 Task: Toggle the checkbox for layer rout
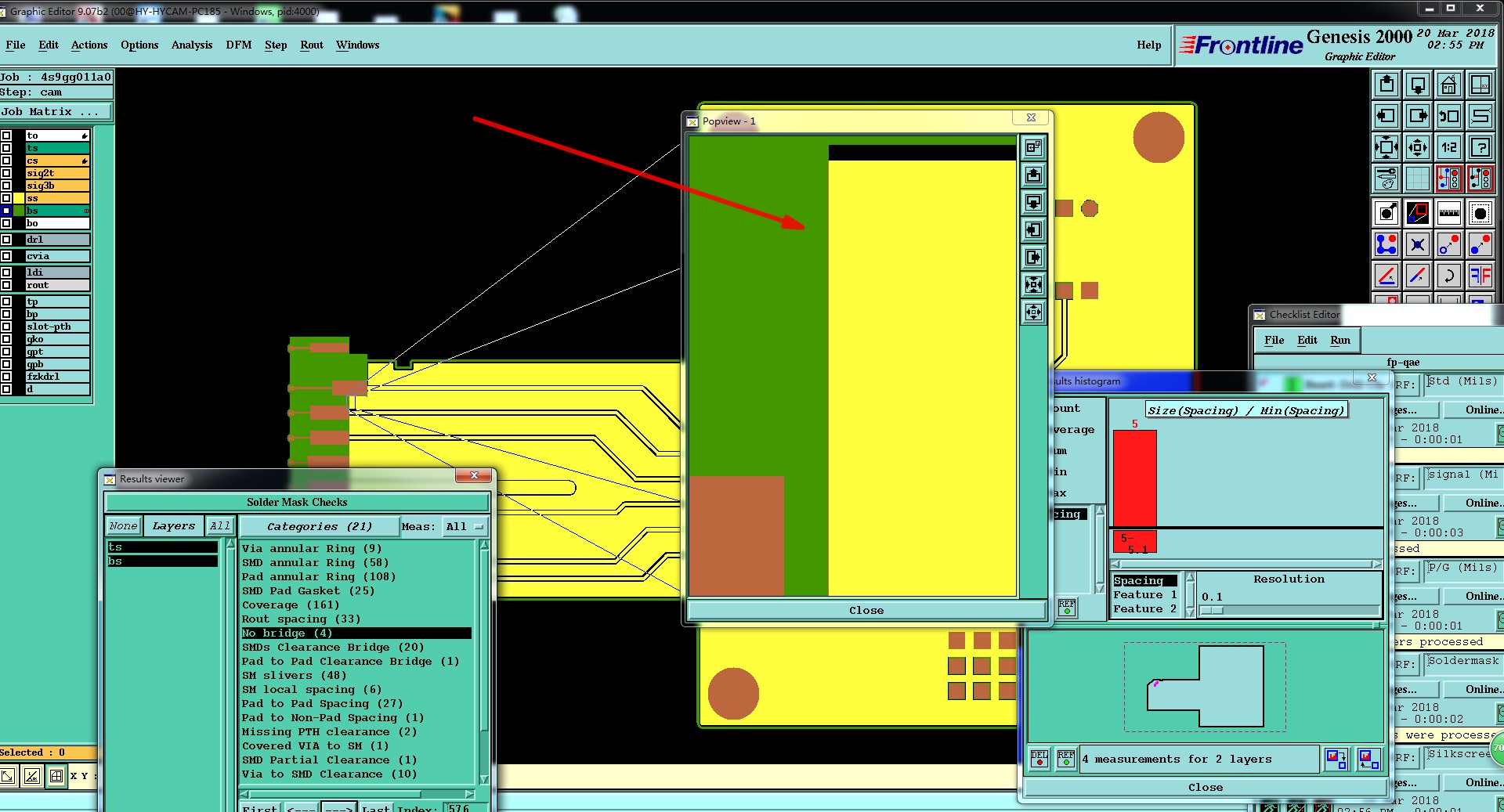(6, 285)
